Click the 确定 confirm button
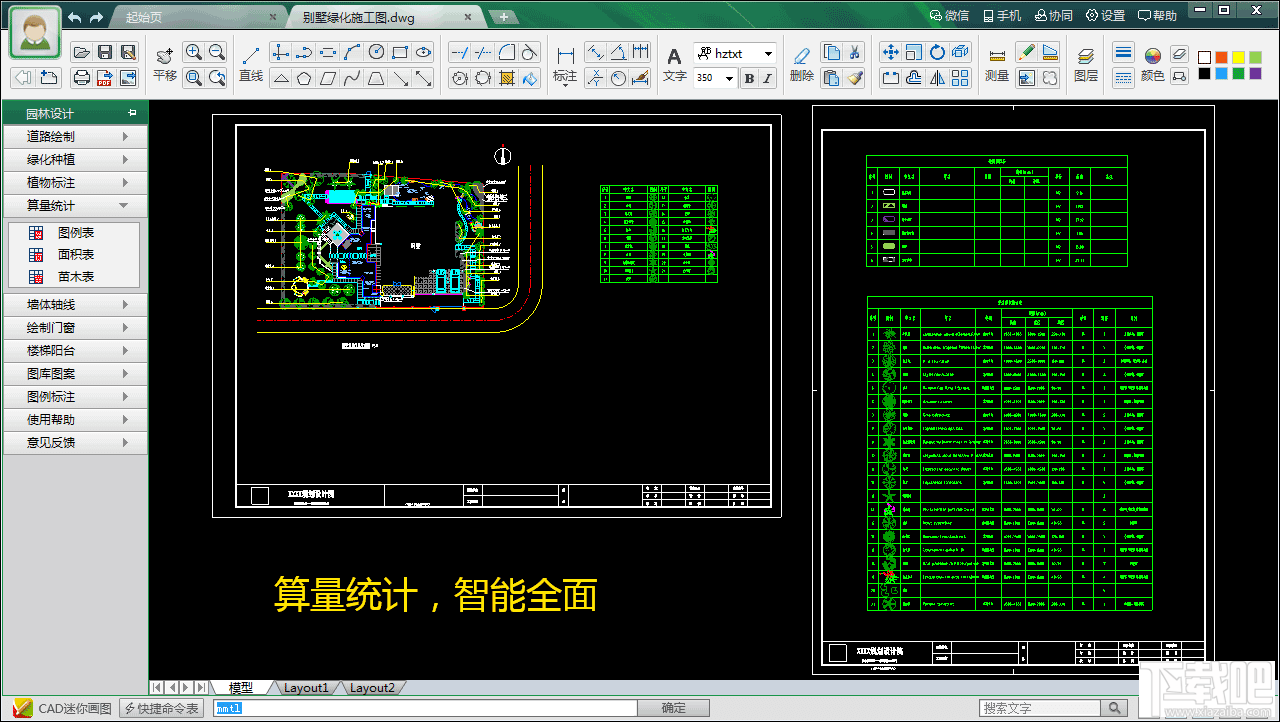The height and width of the screenshot is (722, 1280). [674, 708]
